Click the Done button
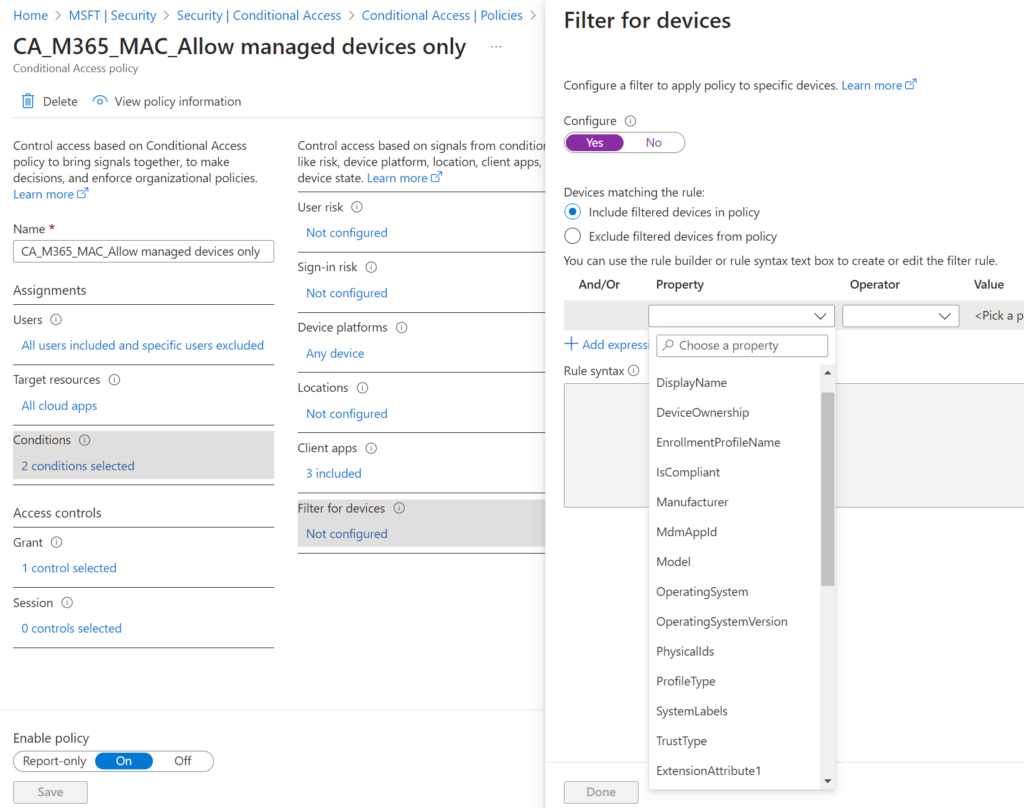This screenshot has width=1024, height=808. 600,791
